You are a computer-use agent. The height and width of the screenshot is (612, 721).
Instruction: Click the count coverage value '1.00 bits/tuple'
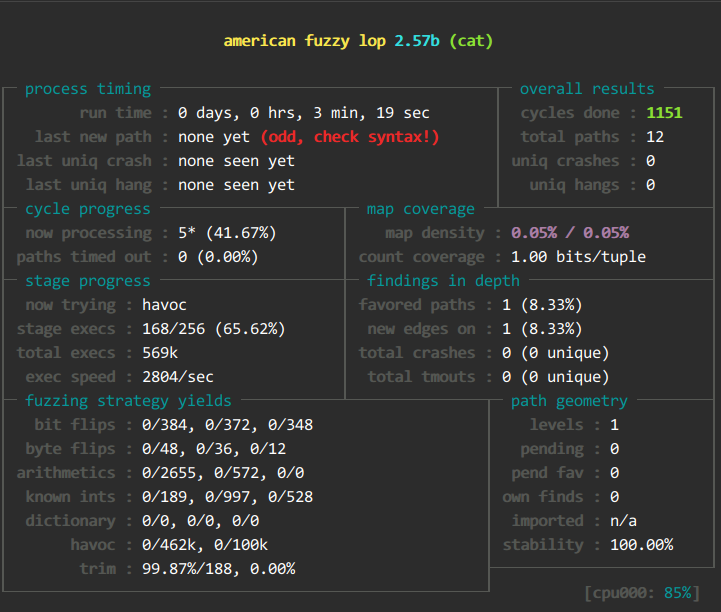pos(578,257)
